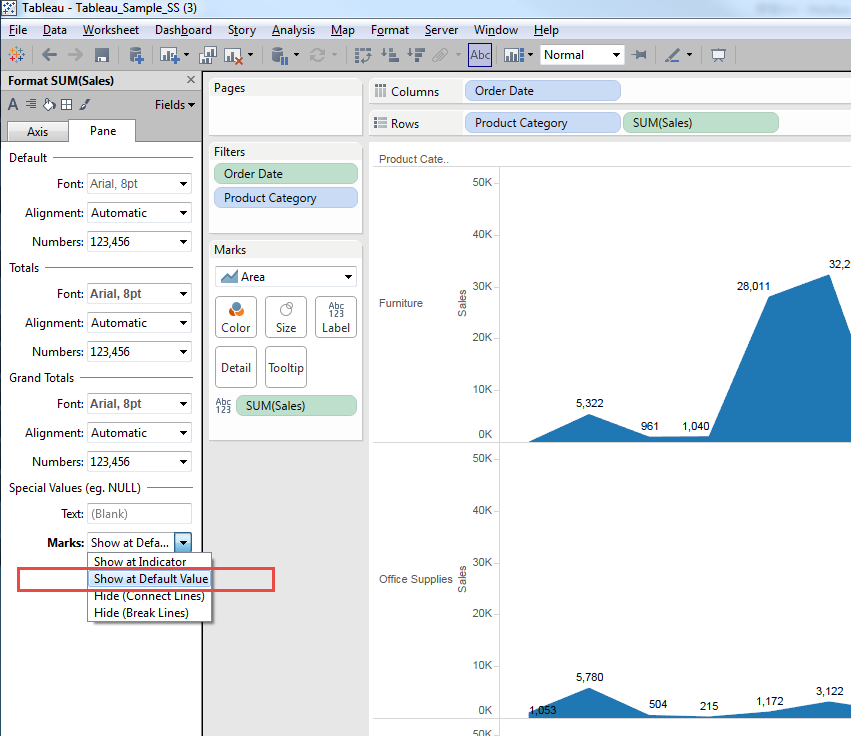
Task: Open the Worksheet menu
Action: pos(110,30)
